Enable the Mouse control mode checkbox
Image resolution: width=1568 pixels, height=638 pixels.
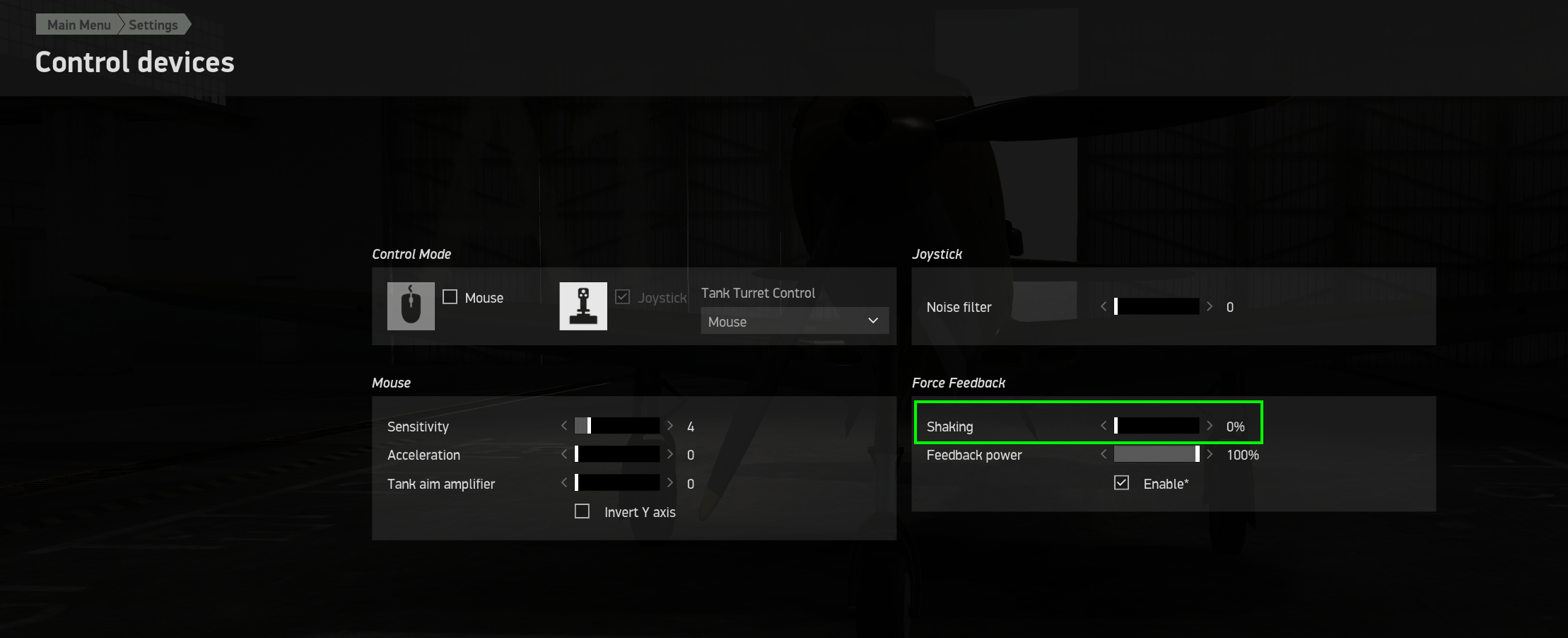450,297
